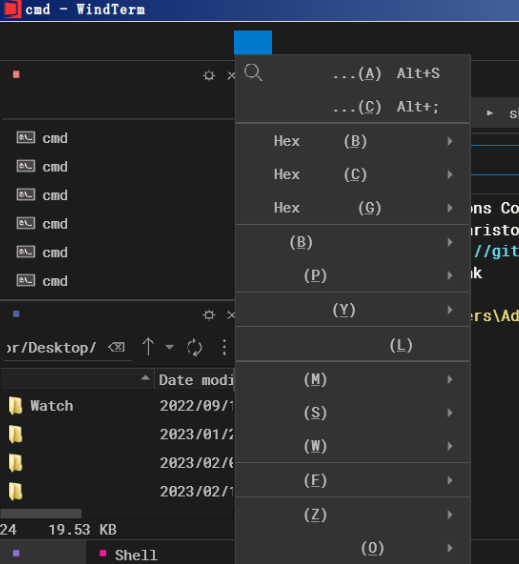The image size is (519, 564).
Task: Open settings gear of the session list panel
Action: coord(209,76)
